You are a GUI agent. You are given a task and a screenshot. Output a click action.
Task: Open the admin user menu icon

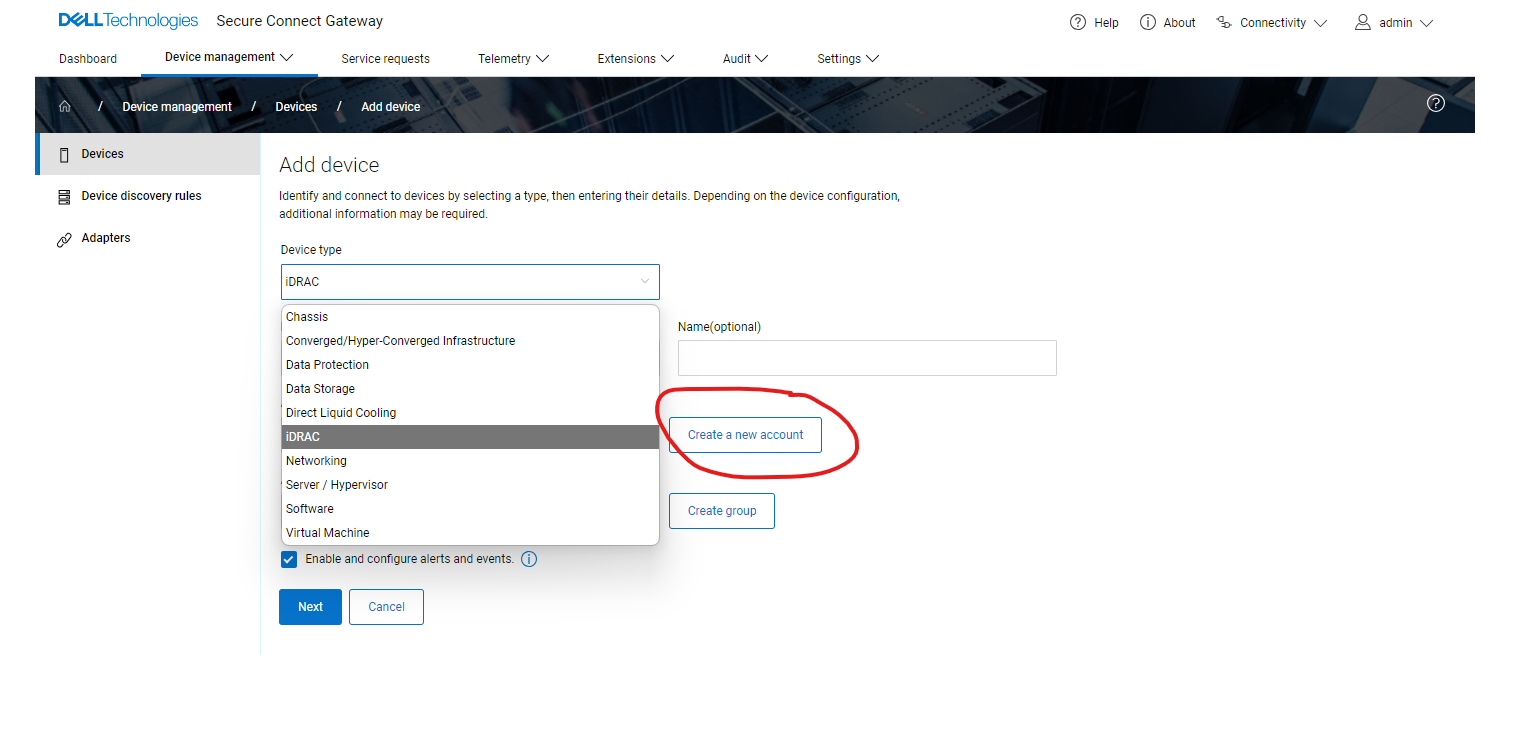click(x=1362, y=22)
